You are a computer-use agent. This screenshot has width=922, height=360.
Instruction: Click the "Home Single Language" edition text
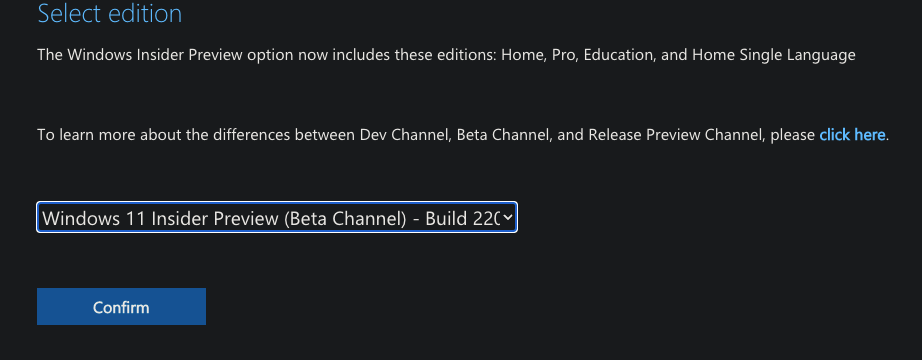[x=774, y=55]
